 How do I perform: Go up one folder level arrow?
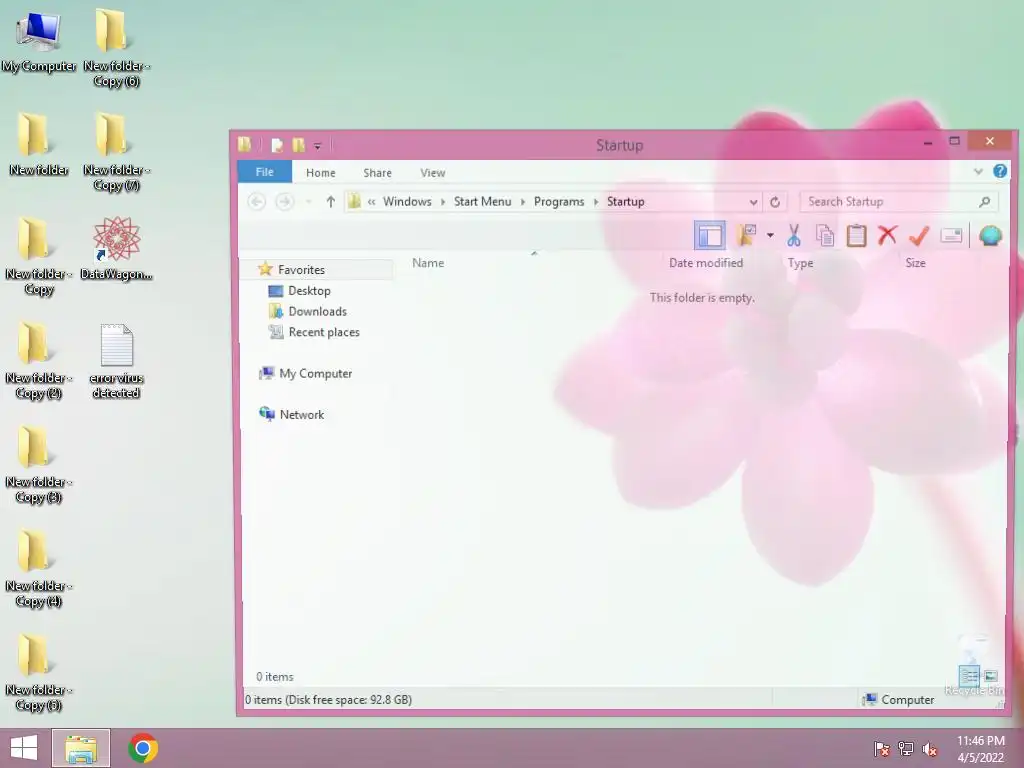pyautogui.click(x=330, y=202)
